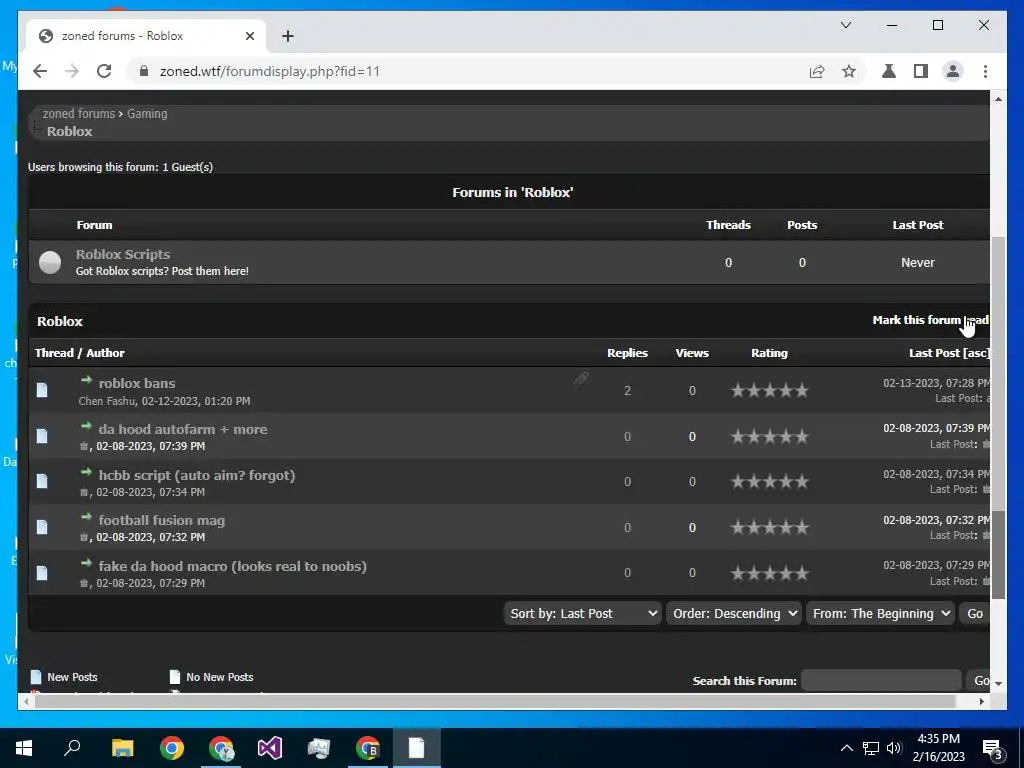This screenshot has height=768, width=1024.
Task: Open site info via the padlock icon
Action: [144, 71]
